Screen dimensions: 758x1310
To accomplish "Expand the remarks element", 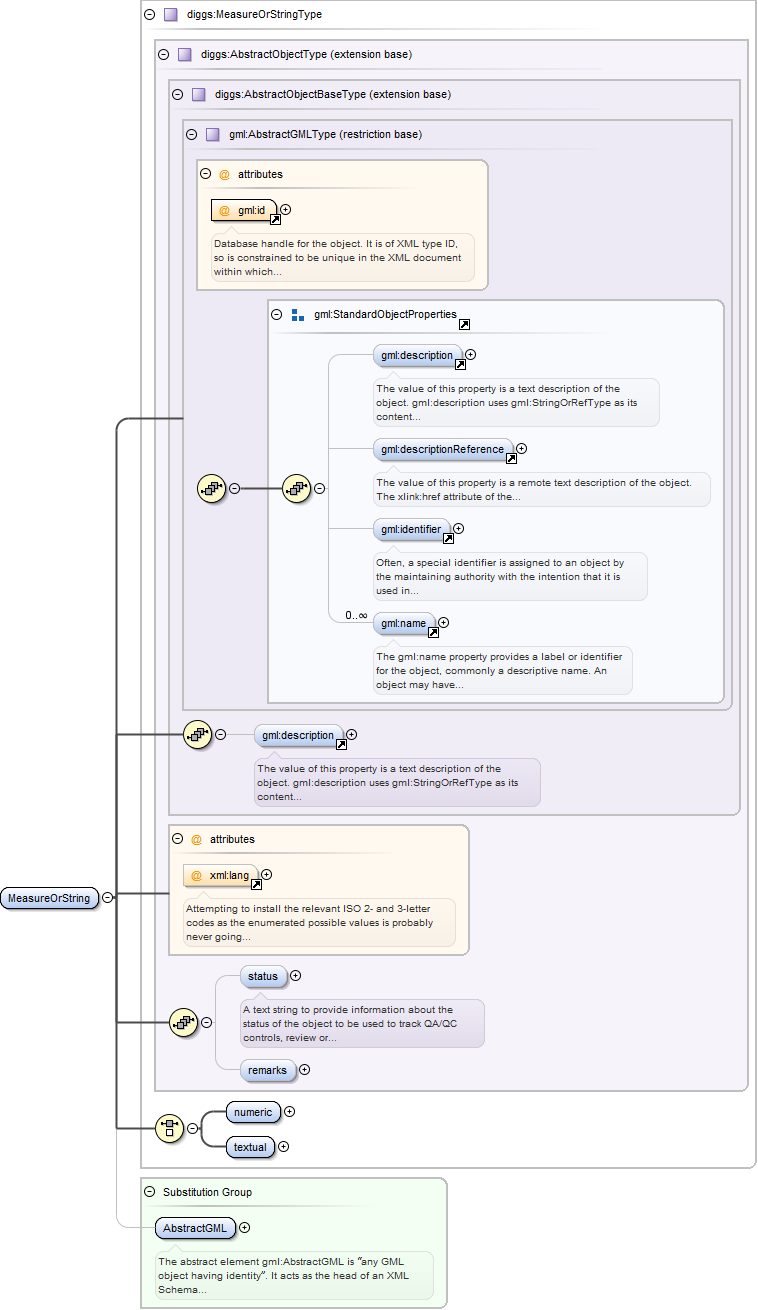I will (x=305, y=1070).
